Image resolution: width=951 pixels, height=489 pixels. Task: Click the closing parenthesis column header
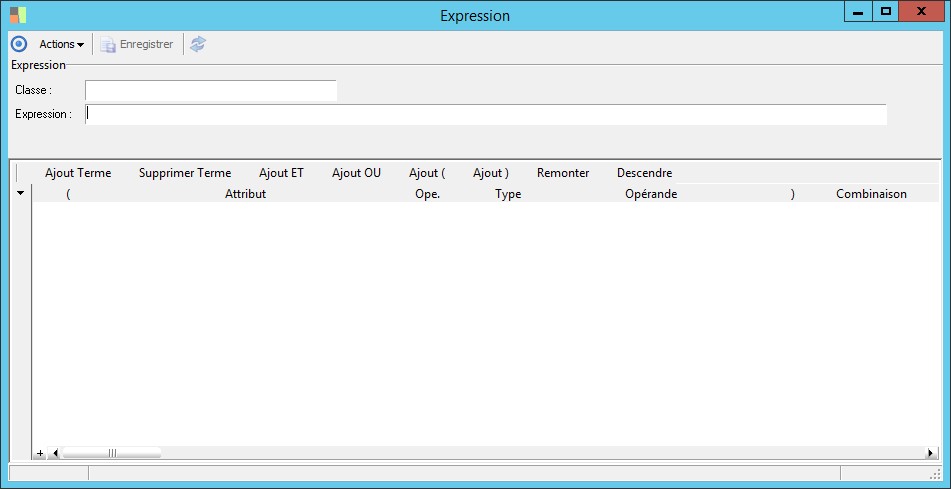(793, 194)
